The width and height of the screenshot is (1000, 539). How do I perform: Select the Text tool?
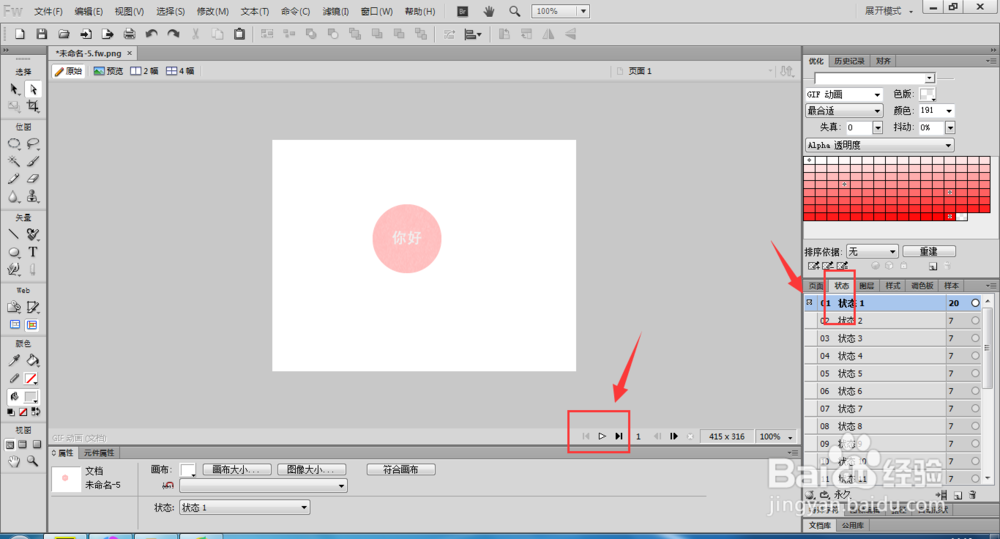[33, 252]
